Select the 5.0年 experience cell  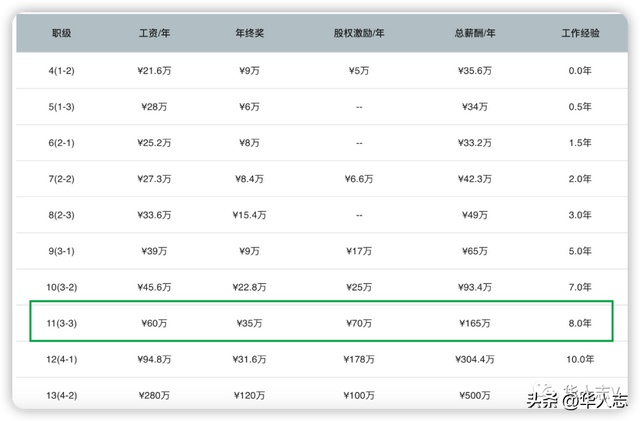pos(580,251)
